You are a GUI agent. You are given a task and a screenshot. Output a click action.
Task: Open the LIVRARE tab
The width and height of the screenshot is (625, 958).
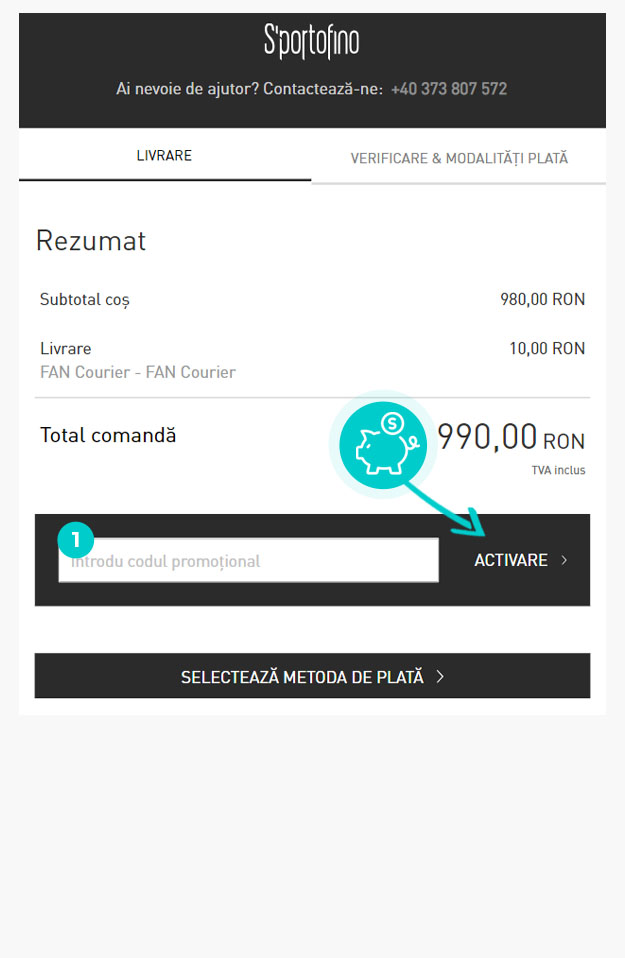click(164, 156)
